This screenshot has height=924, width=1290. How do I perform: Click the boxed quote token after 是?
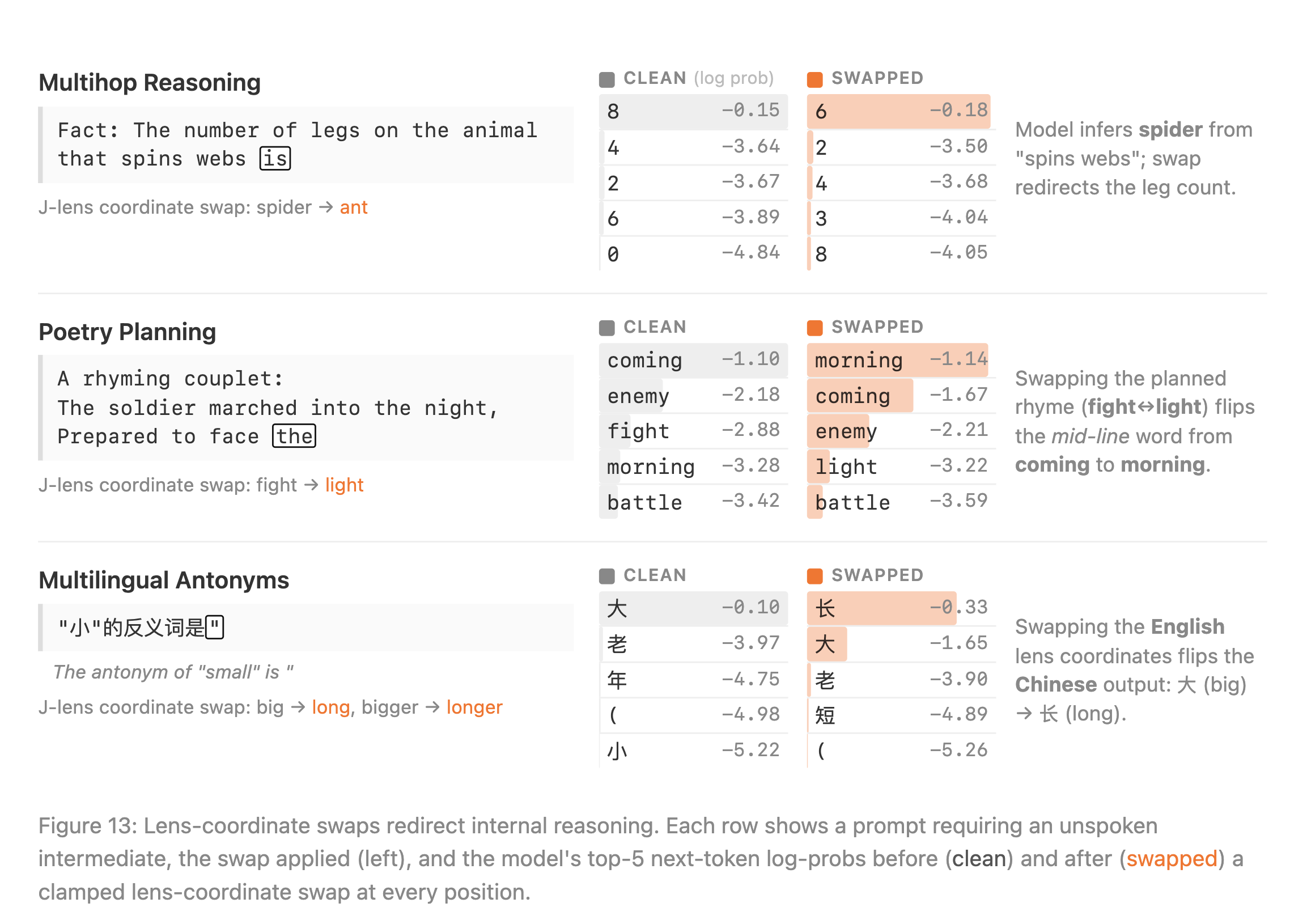214,628
